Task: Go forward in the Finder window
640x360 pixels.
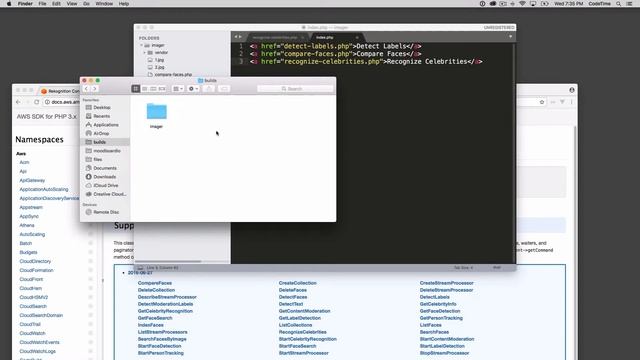Action: point(94,89)
